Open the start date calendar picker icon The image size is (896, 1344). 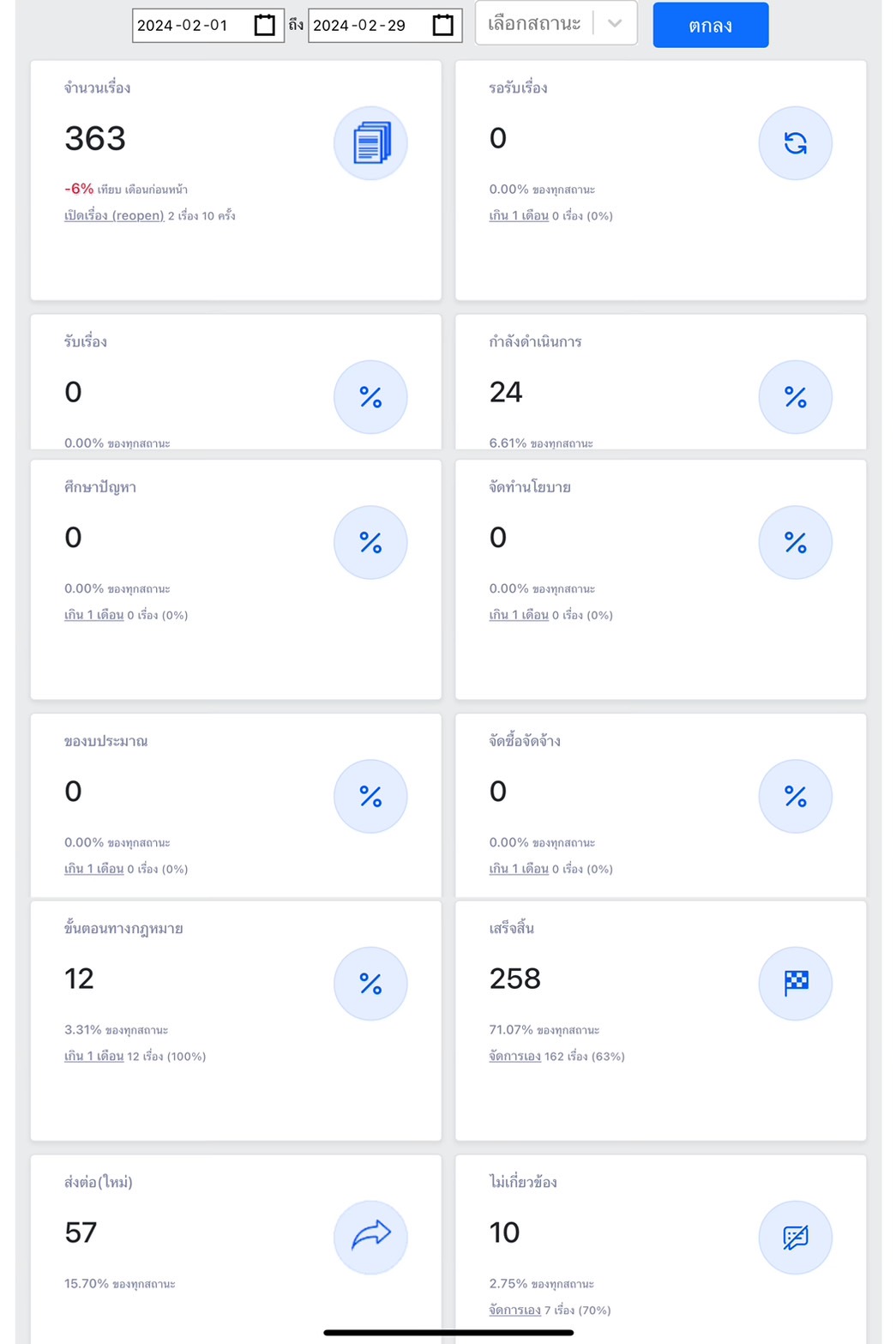tap(265, 25)
